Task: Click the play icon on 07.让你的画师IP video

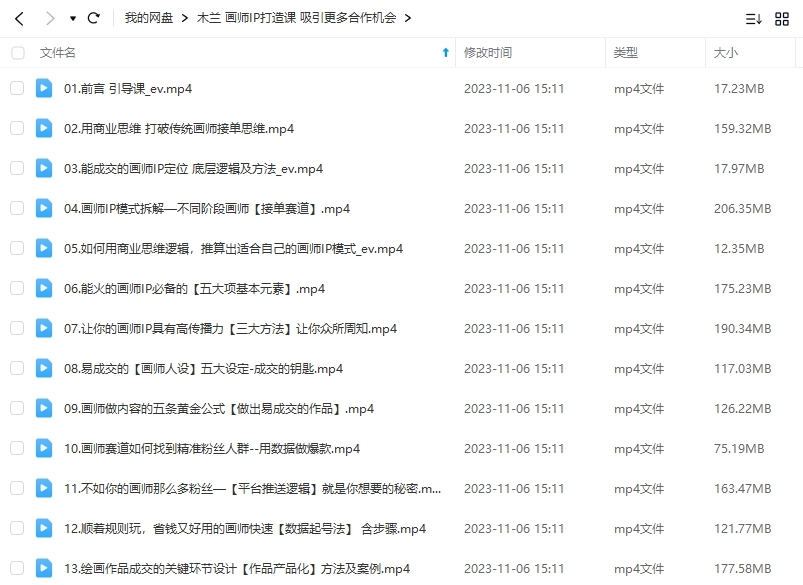Action: (42, 328)
